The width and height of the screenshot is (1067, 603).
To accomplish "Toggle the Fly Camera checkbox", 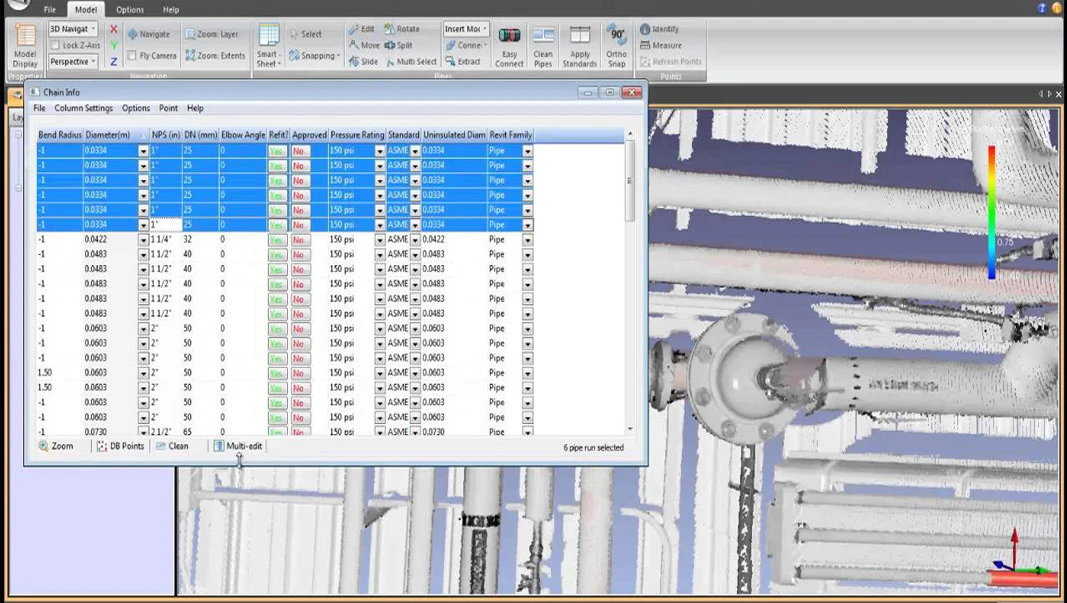I will 132,56.
